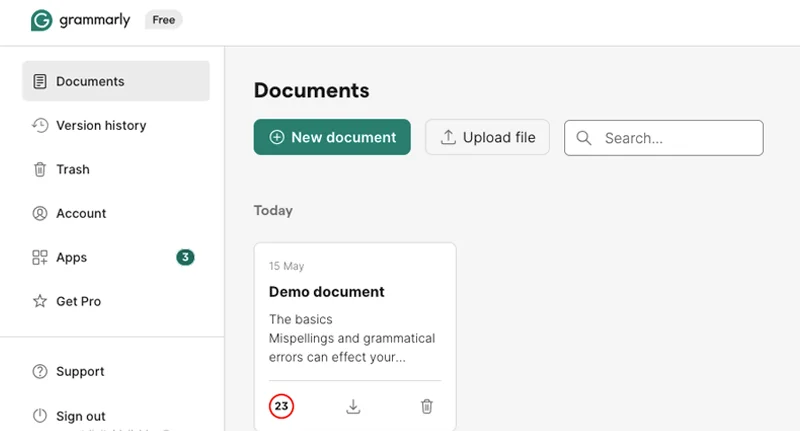Screen dimensions: 800x431
Task: Click the Demo document preview text
Action: point(352,338)
